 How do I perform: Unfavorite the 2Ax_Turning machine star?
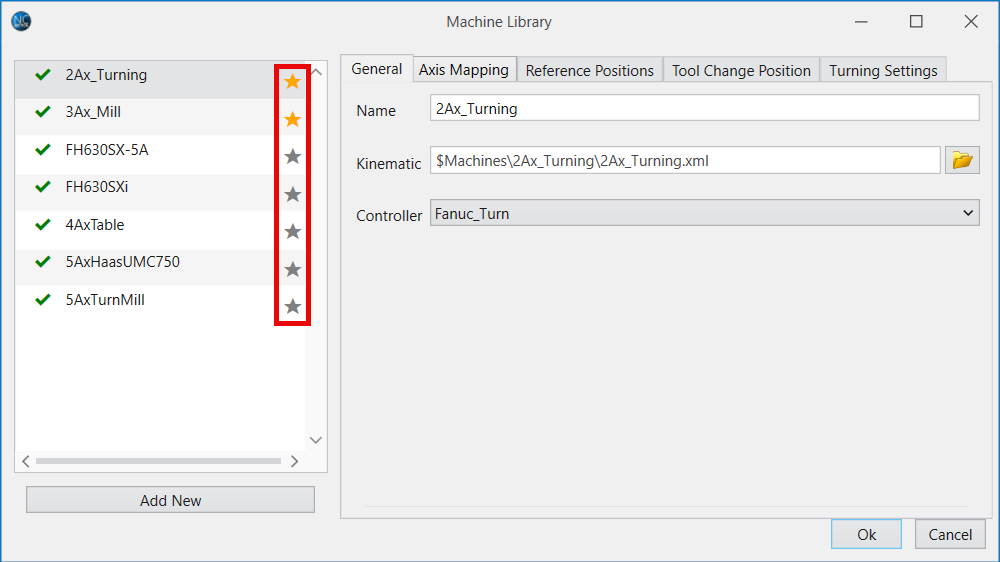coord(292,81)
